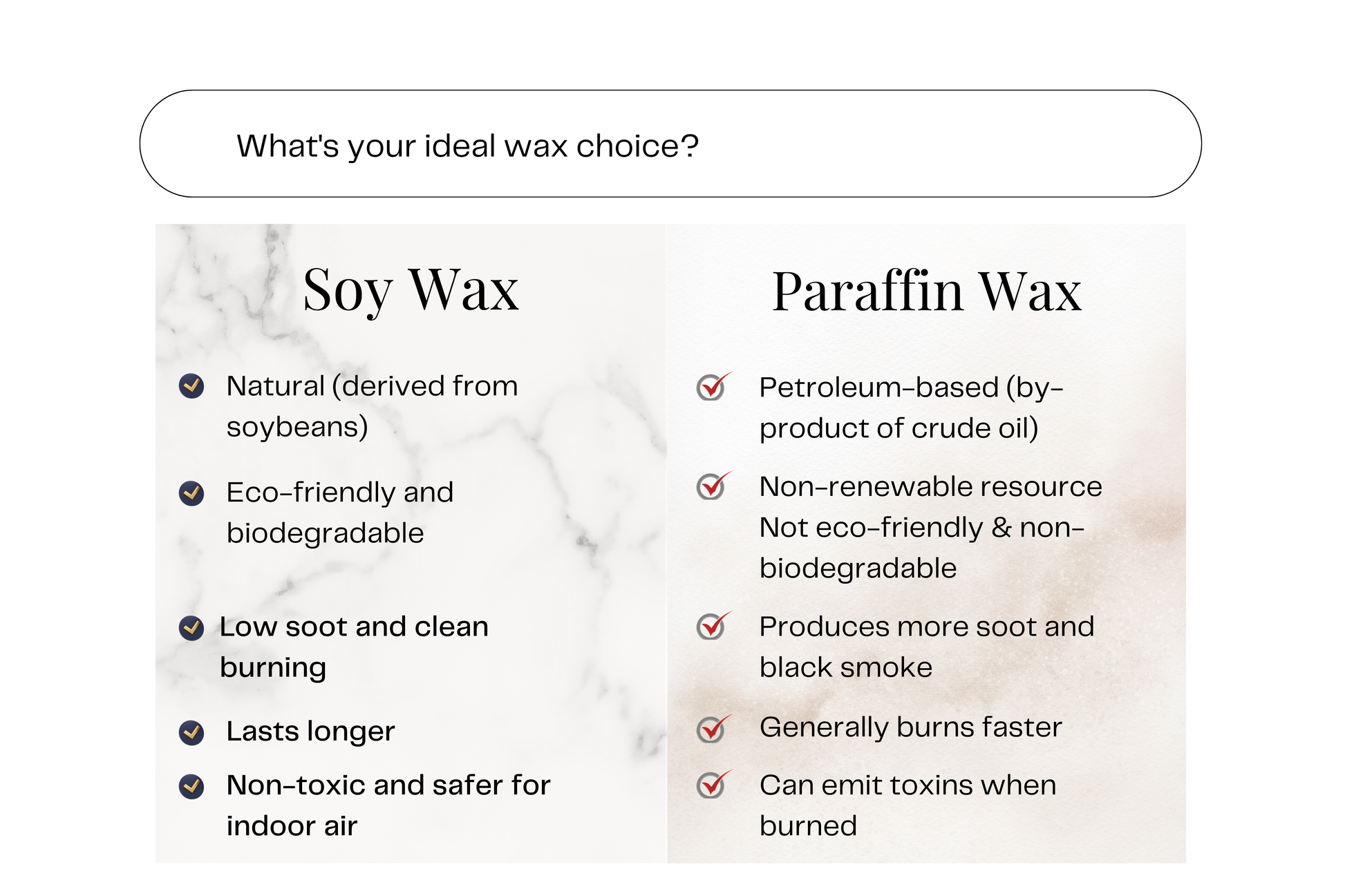This screenshot has width=1345, height=896.
Task: Click the 'What's your ideal wax choice?' box
Action: click(x=670, y=144)
